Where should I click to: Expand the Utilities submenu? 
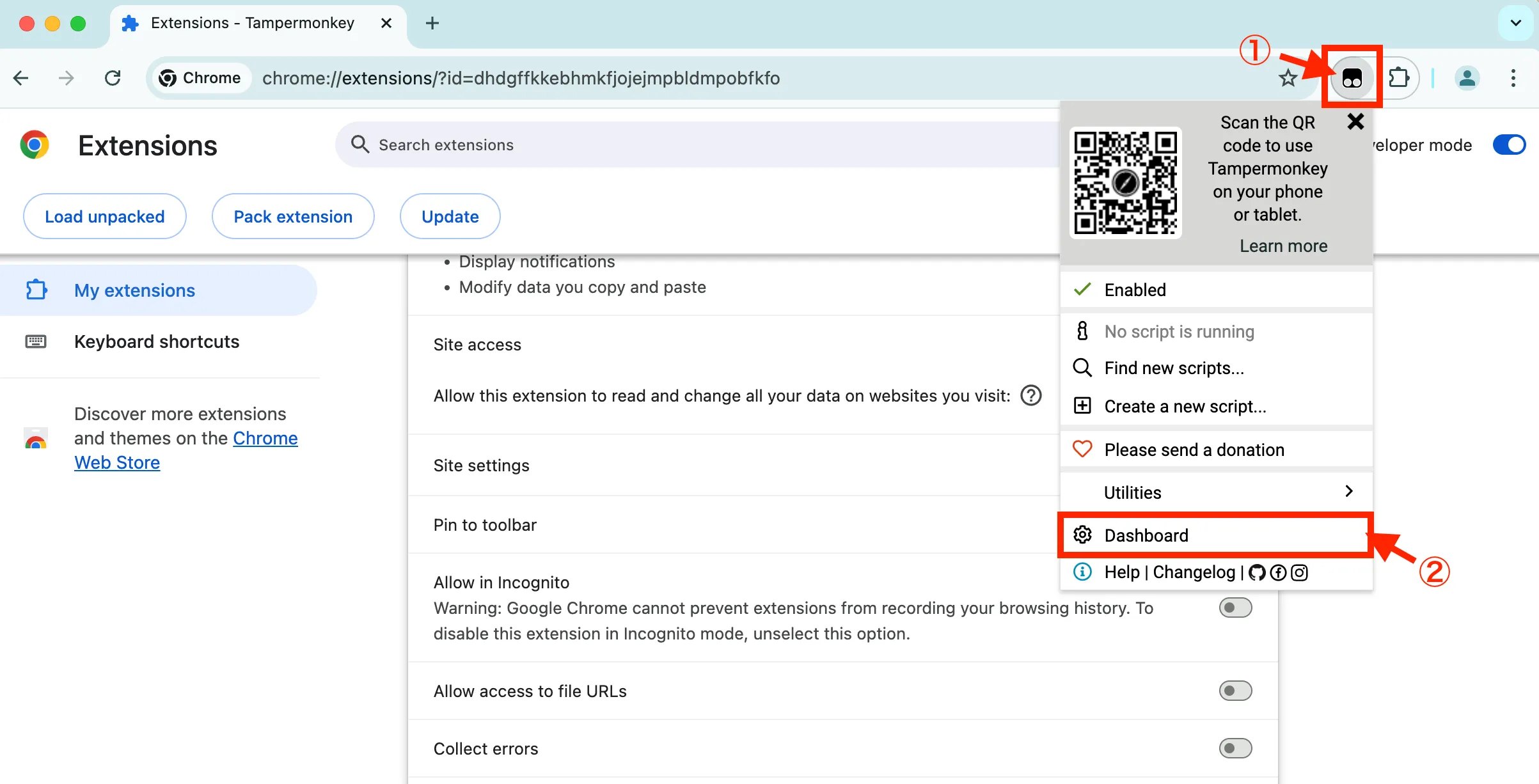[1216, 492]
